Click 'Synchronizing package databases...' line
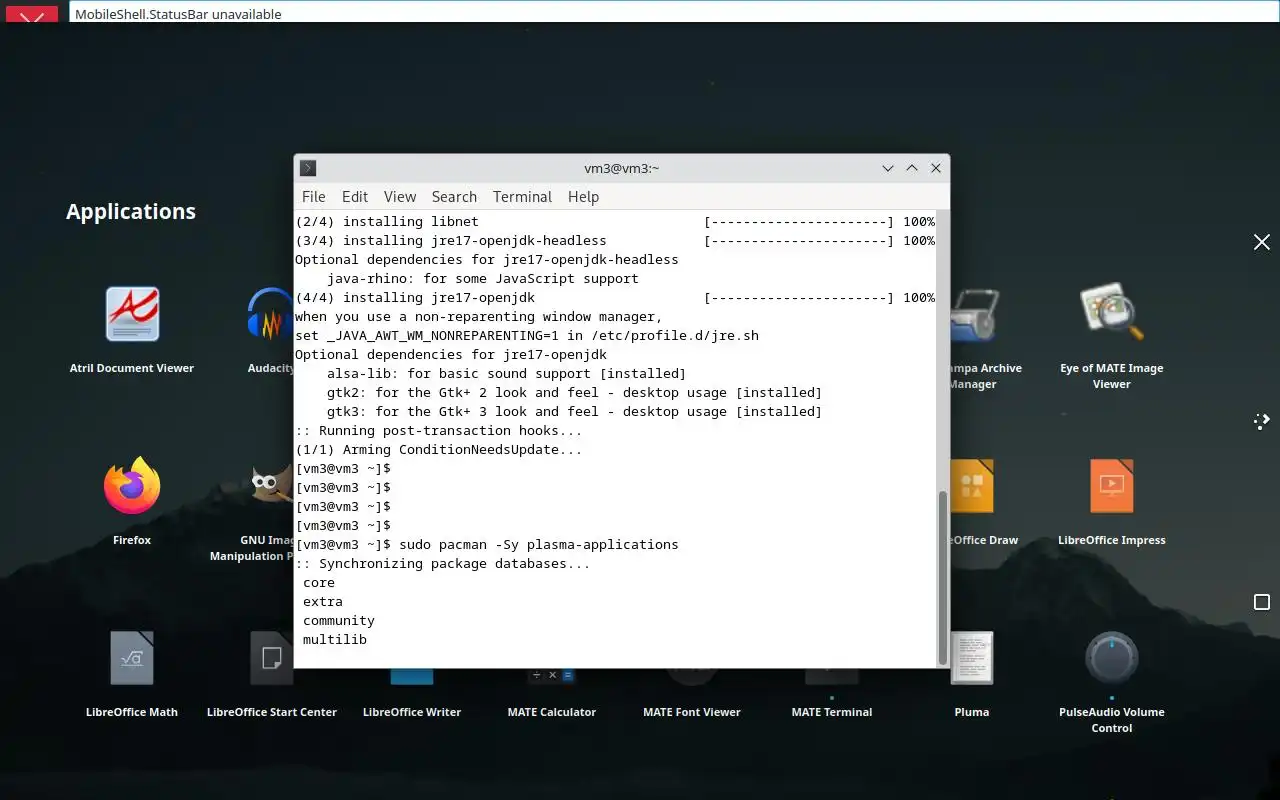 point(443,564)
